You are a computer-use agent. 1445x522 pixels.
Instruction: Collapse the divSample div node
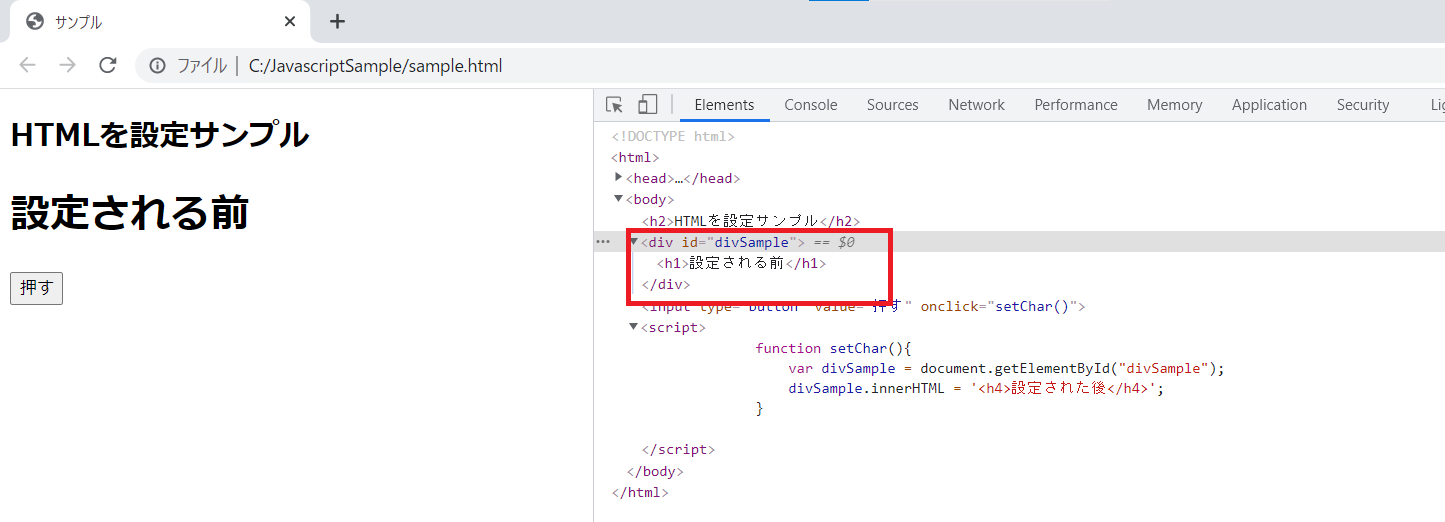634,241
